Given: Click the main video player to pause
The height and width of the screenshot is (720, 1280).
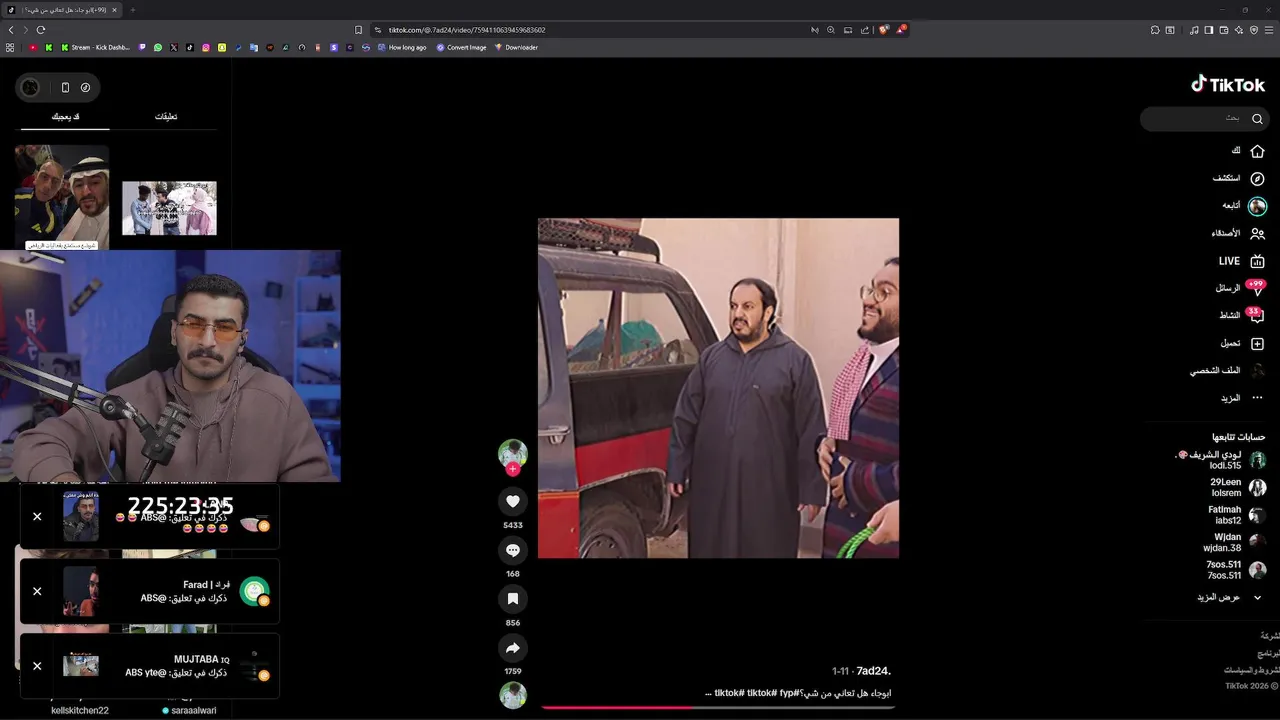Looking at the screenshot, I should pyautogui.click(x=718, y=388).
